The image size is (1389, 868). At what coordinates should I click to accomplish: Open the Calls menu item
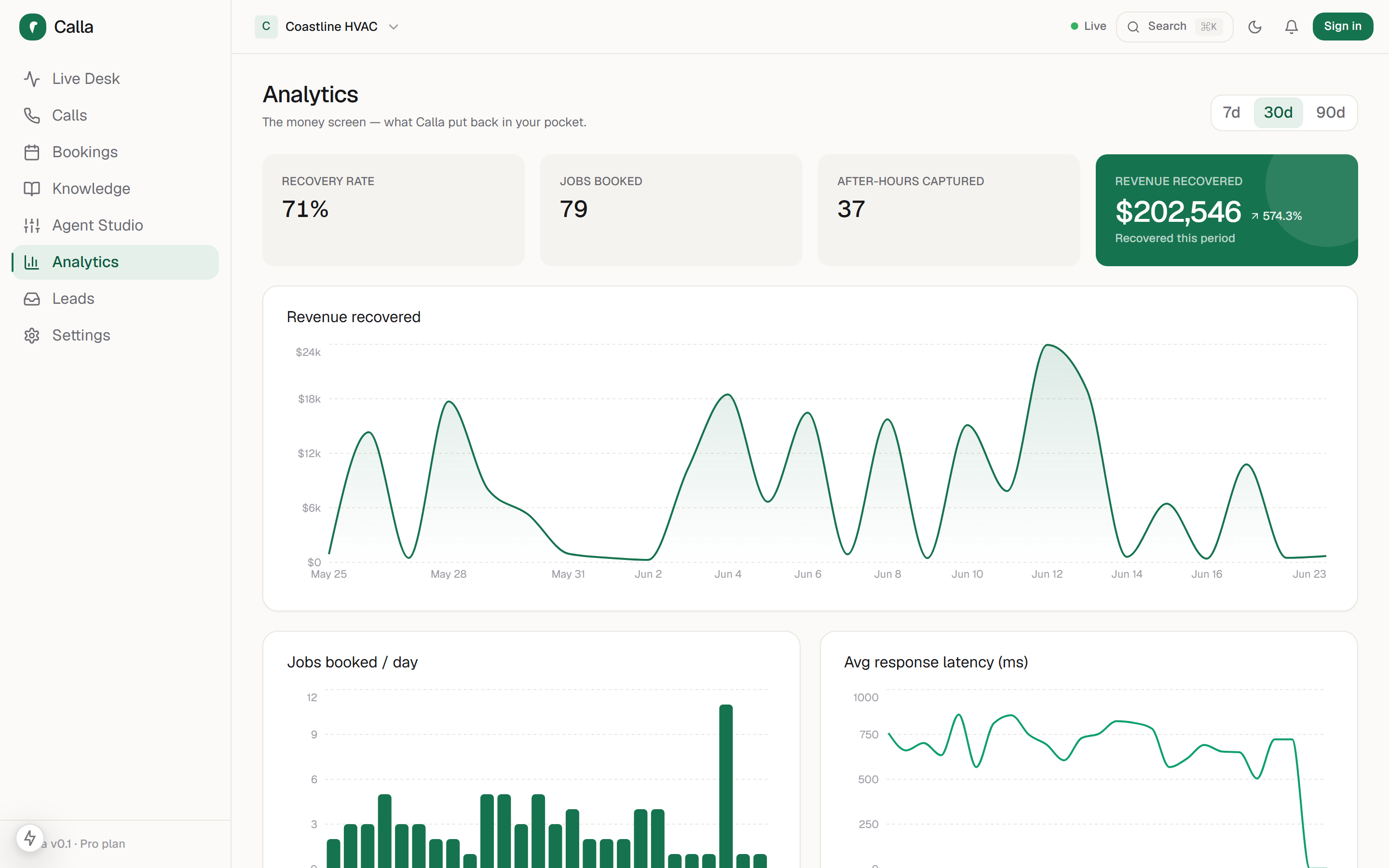(115, 115)
